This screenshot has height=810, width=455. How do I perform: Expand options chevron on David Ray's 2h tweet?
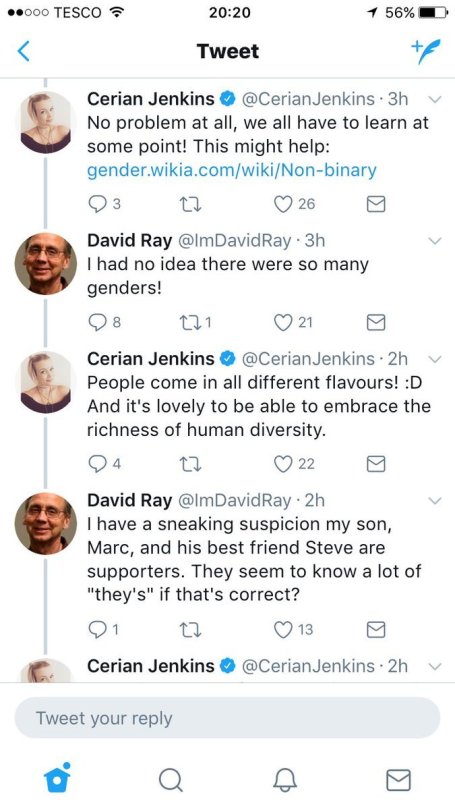435,501
